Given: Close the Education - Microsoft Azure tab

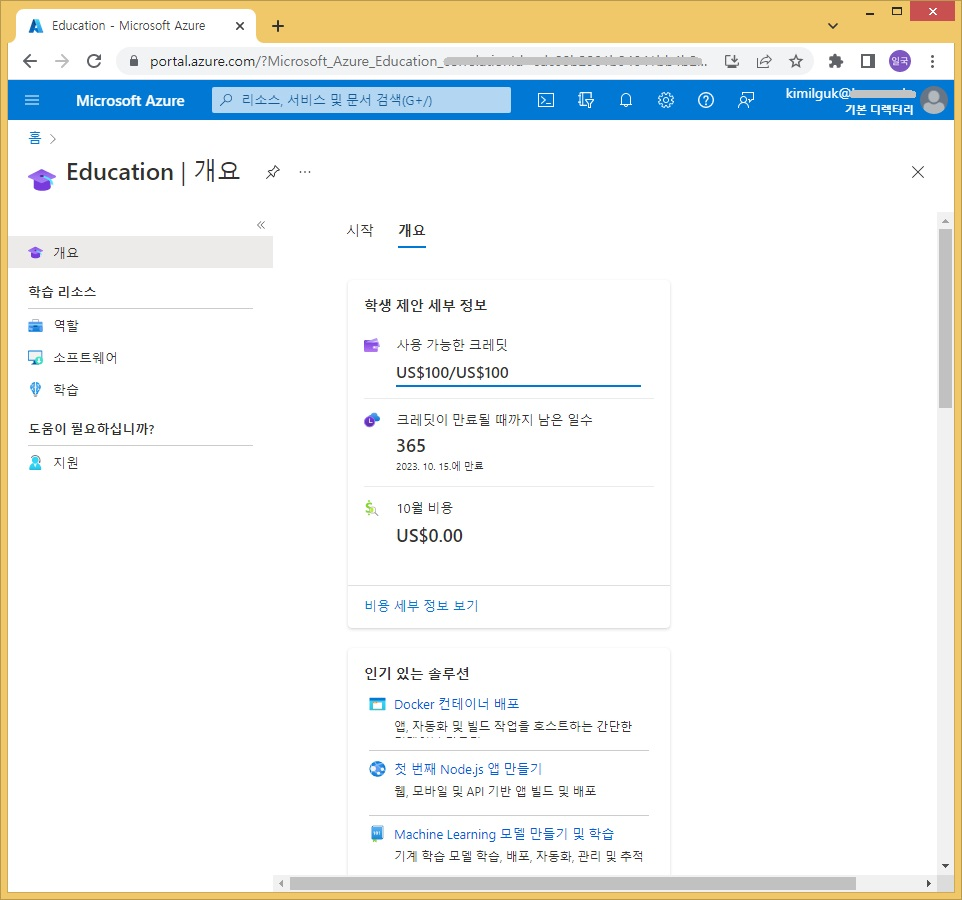Looking at the screenshot, I should tap(240, 26).
